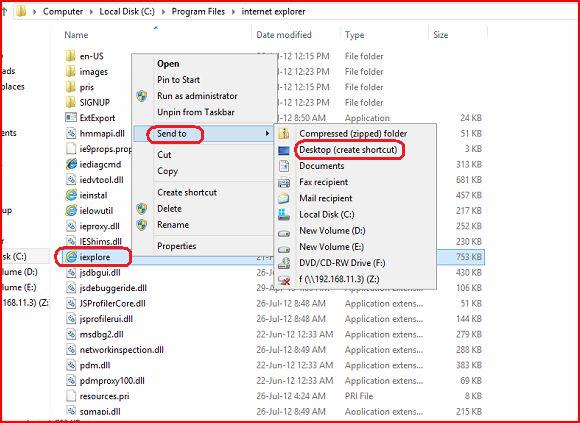Select Desktop (create shortcut)
This screenshot has height=423, width=580.
[x=348, y=150]
